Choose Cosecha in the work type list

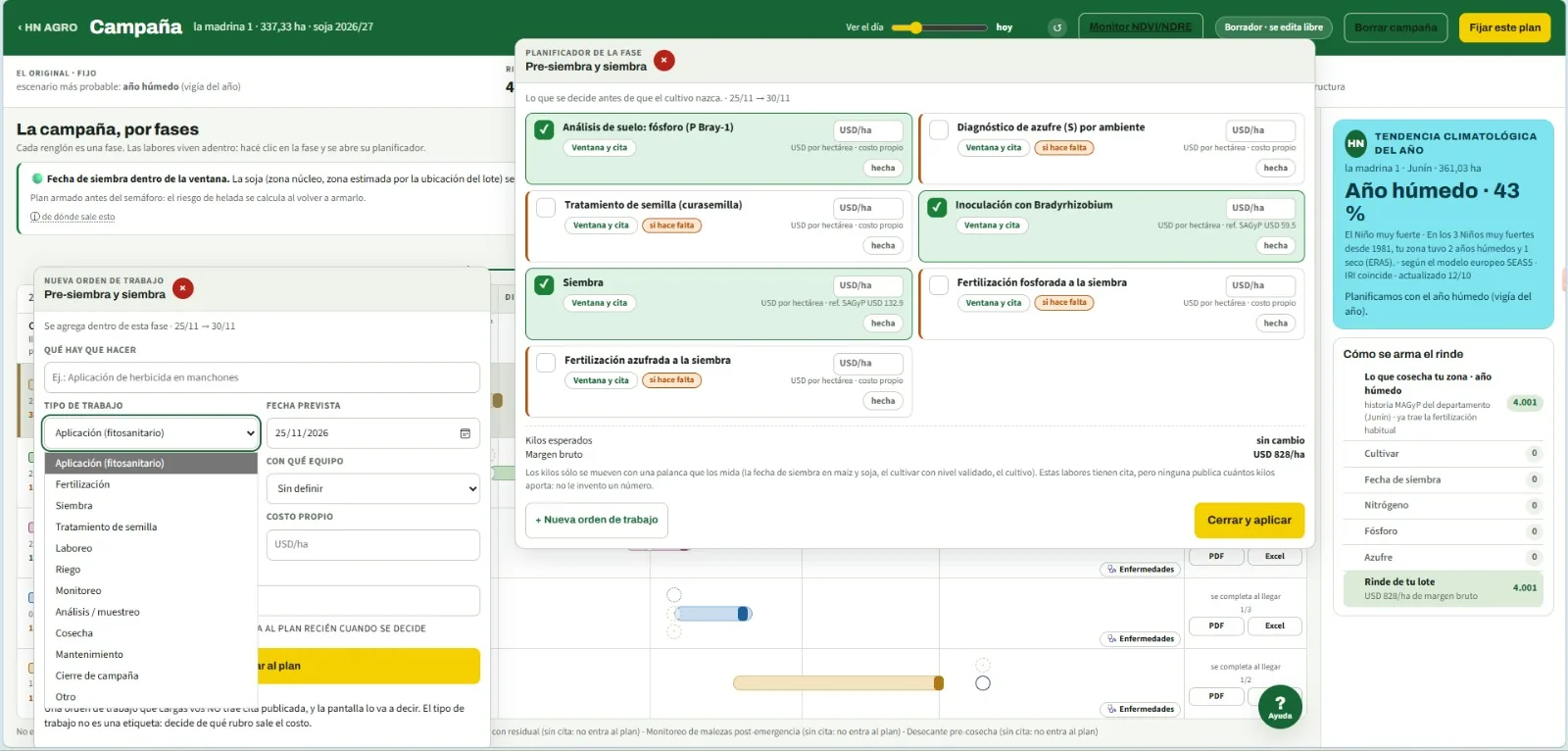[151, 633]
